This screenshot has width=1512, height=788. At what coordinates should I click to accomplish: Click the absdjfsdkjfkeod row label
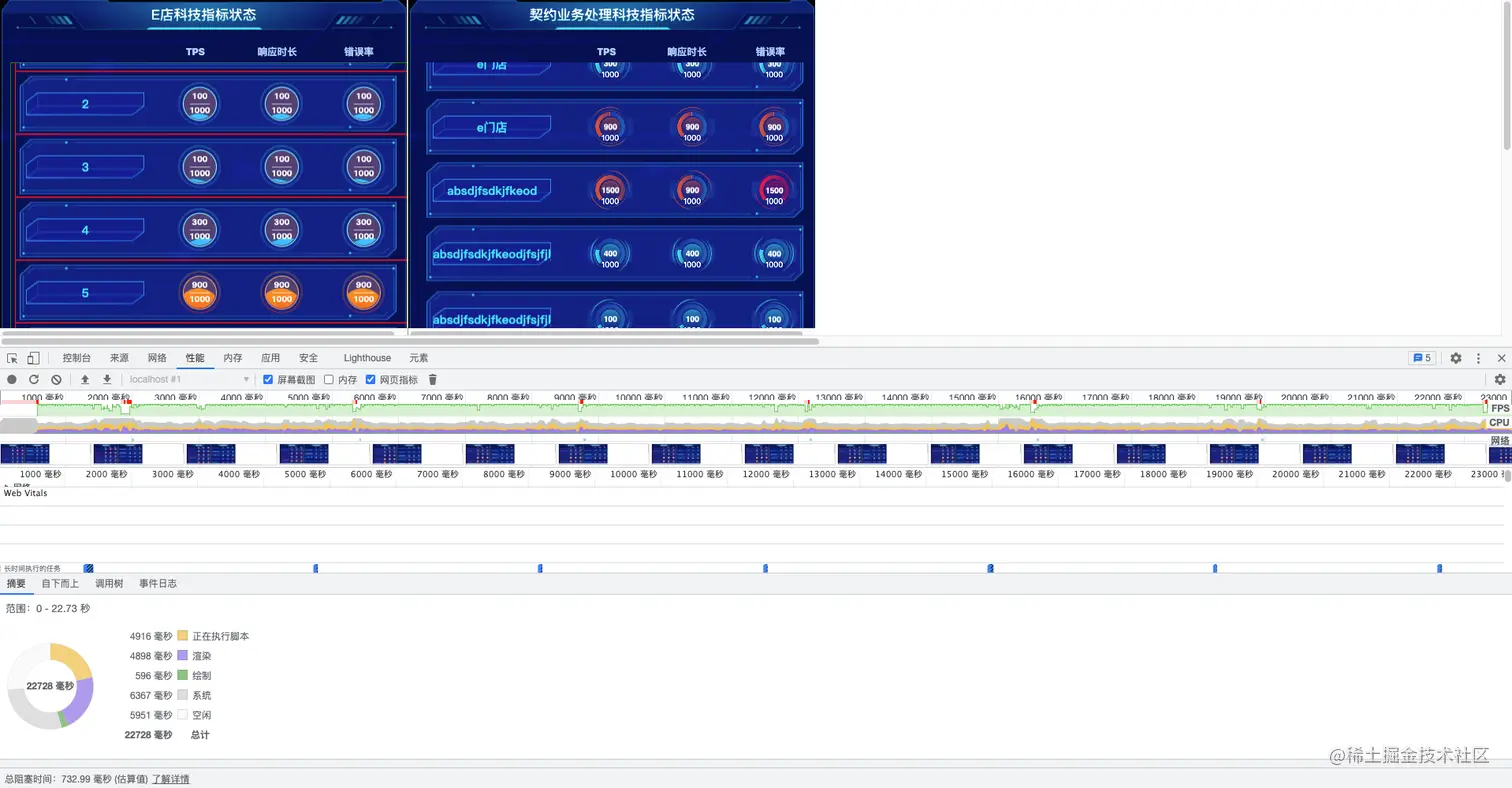pyautogui.click(x=492, y=191)
